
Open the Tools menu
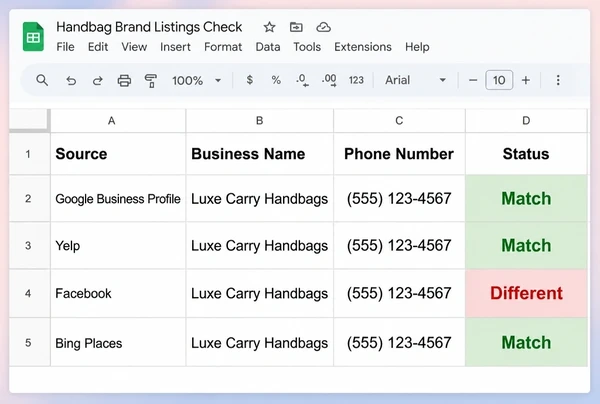coord(307,47)
